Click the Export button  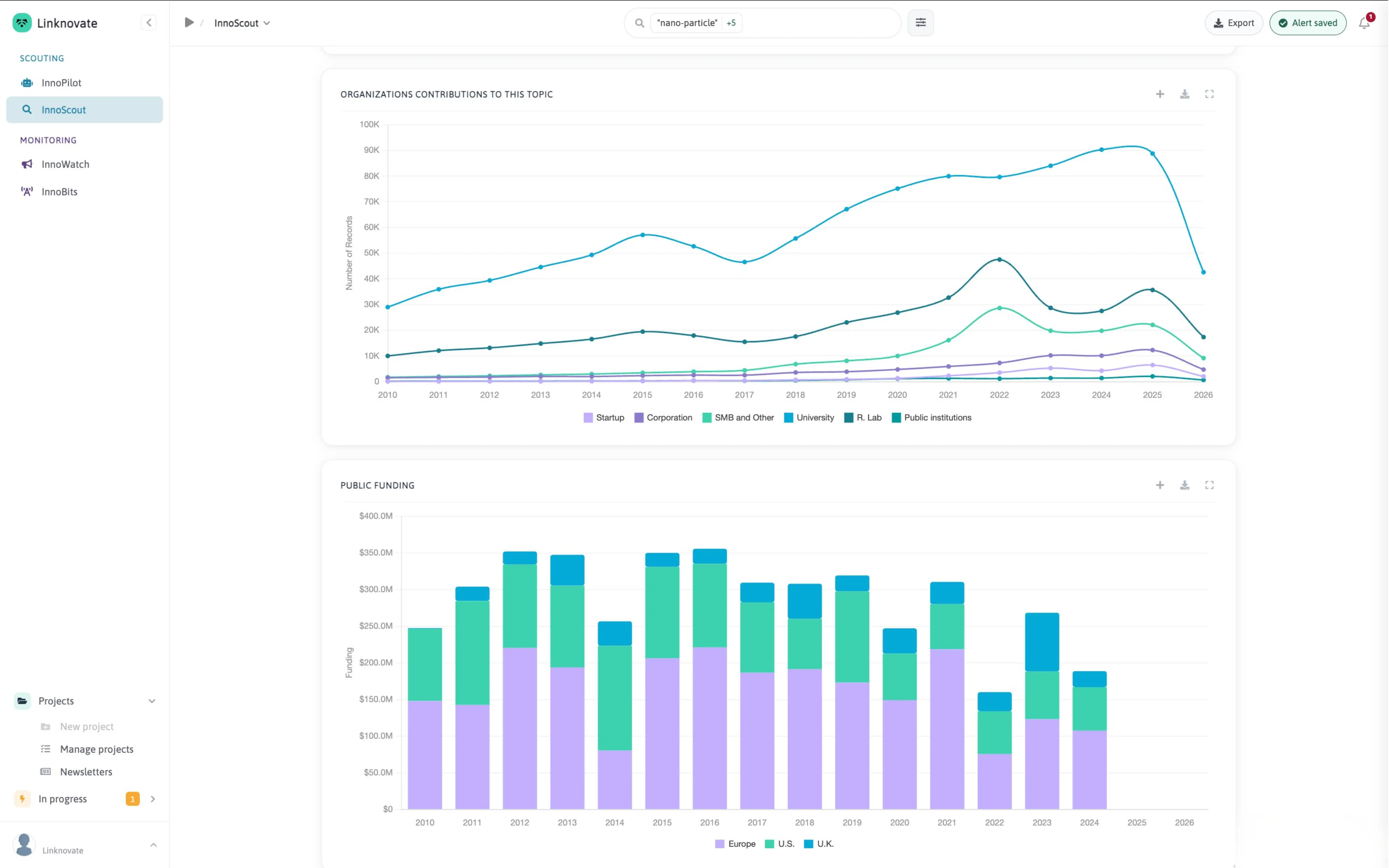coord(1233,23)
